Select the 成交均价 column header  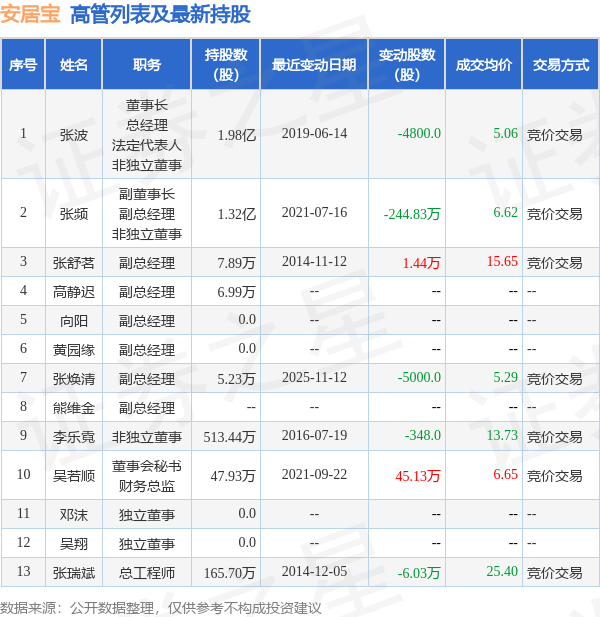tap(484, 65)
